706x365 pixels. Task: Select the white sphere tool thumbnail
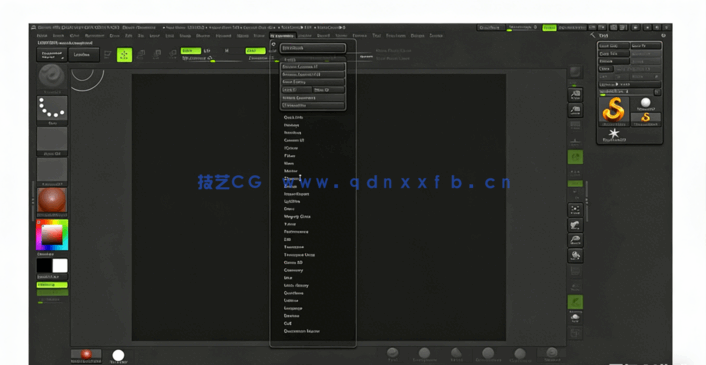[x=646, y=104]
